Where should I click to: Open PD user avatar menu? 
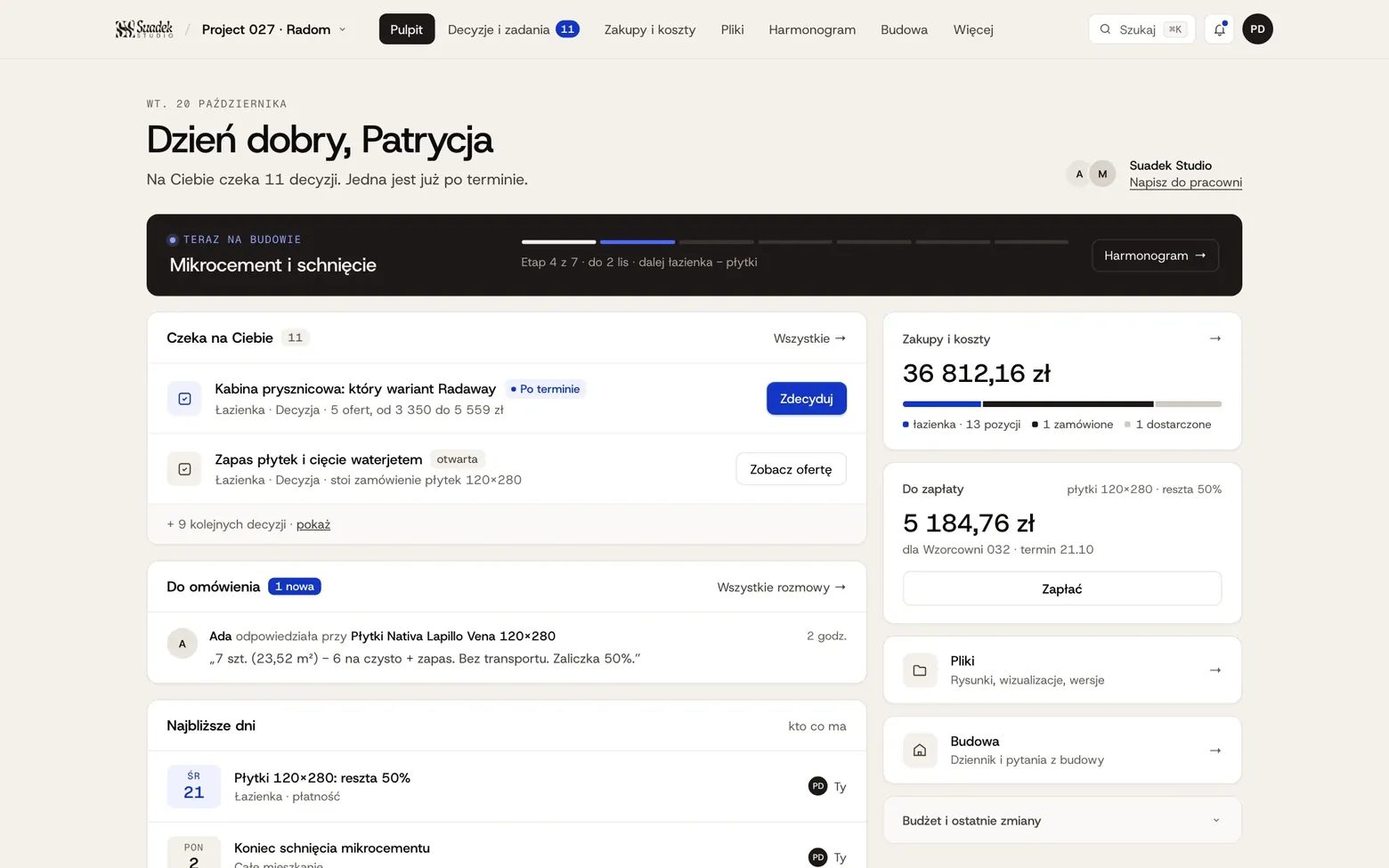[1257, 29]
